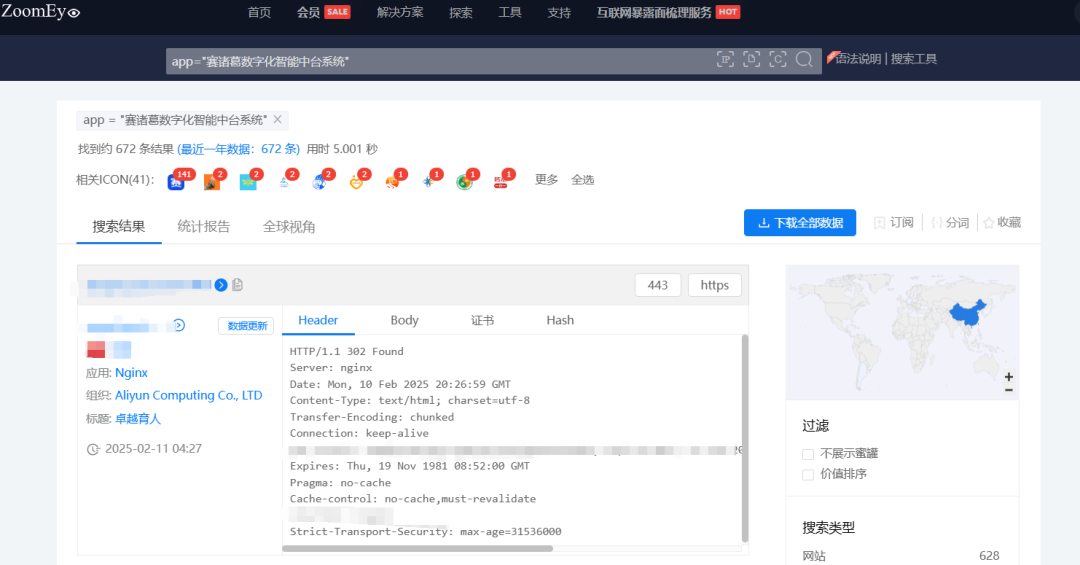Select the Header tab
The width and height of the screenshot is (1080, 565).
(x=318, y=320)
